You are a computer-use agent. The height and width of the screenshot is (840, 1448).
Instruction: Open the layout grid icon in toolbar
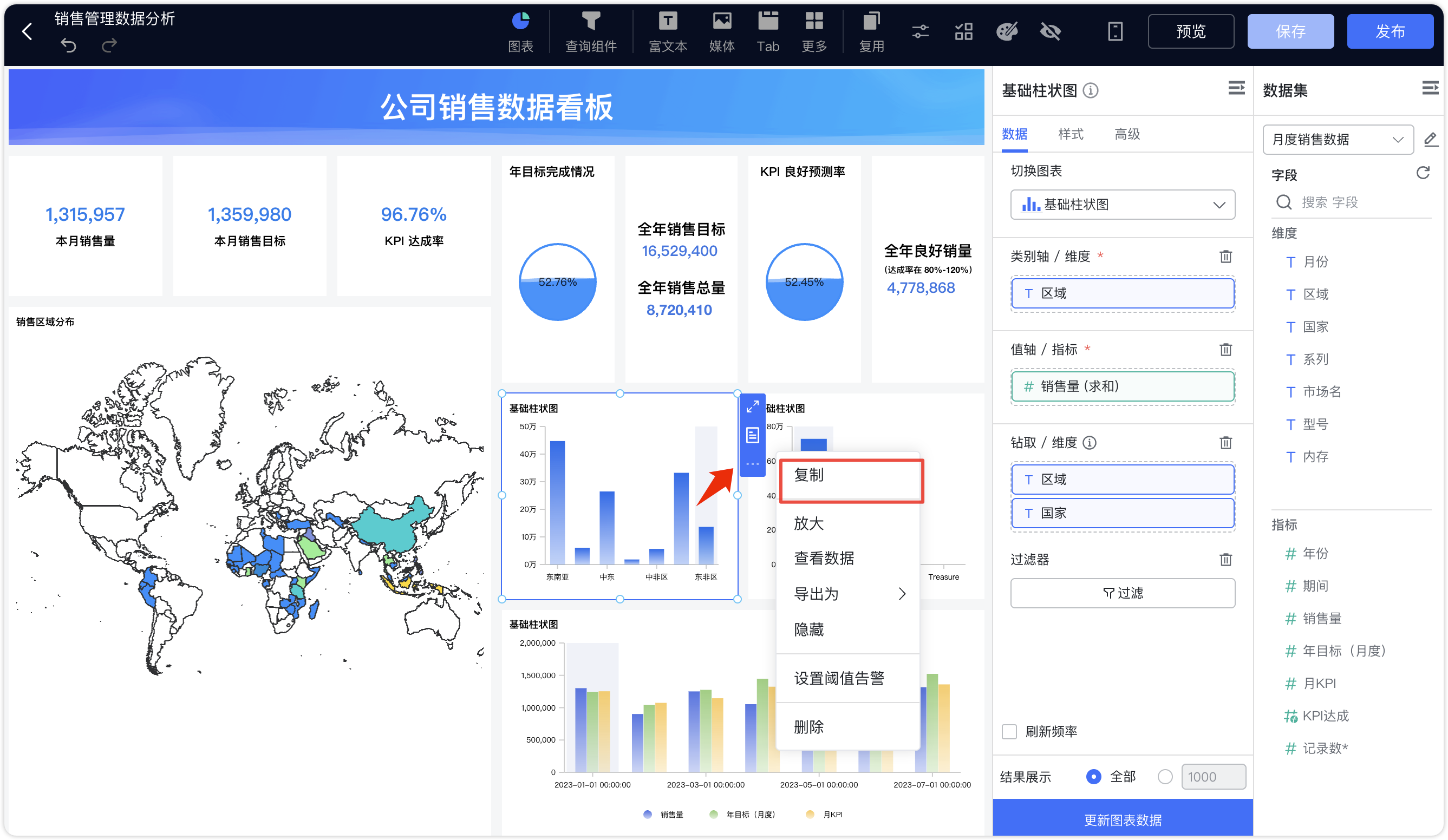[x=963, y=31]
